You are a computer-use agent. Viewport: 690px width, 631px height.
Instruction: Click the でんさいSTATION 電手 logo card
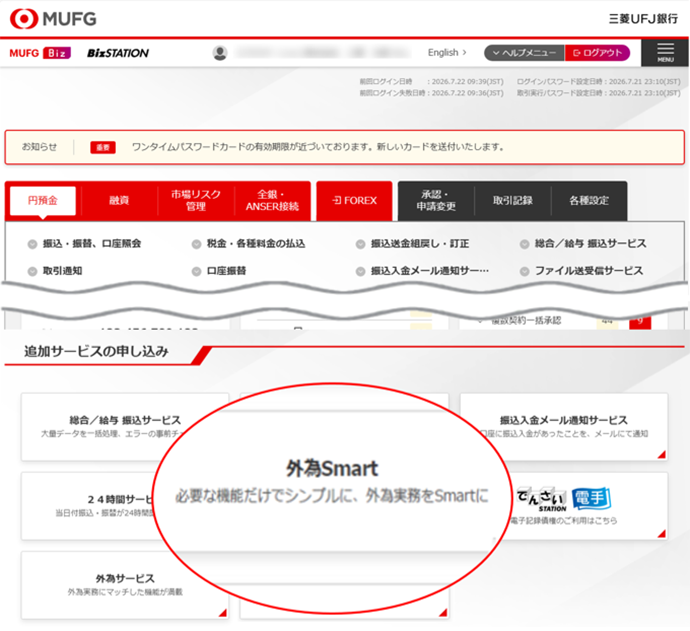click(565, 500)
